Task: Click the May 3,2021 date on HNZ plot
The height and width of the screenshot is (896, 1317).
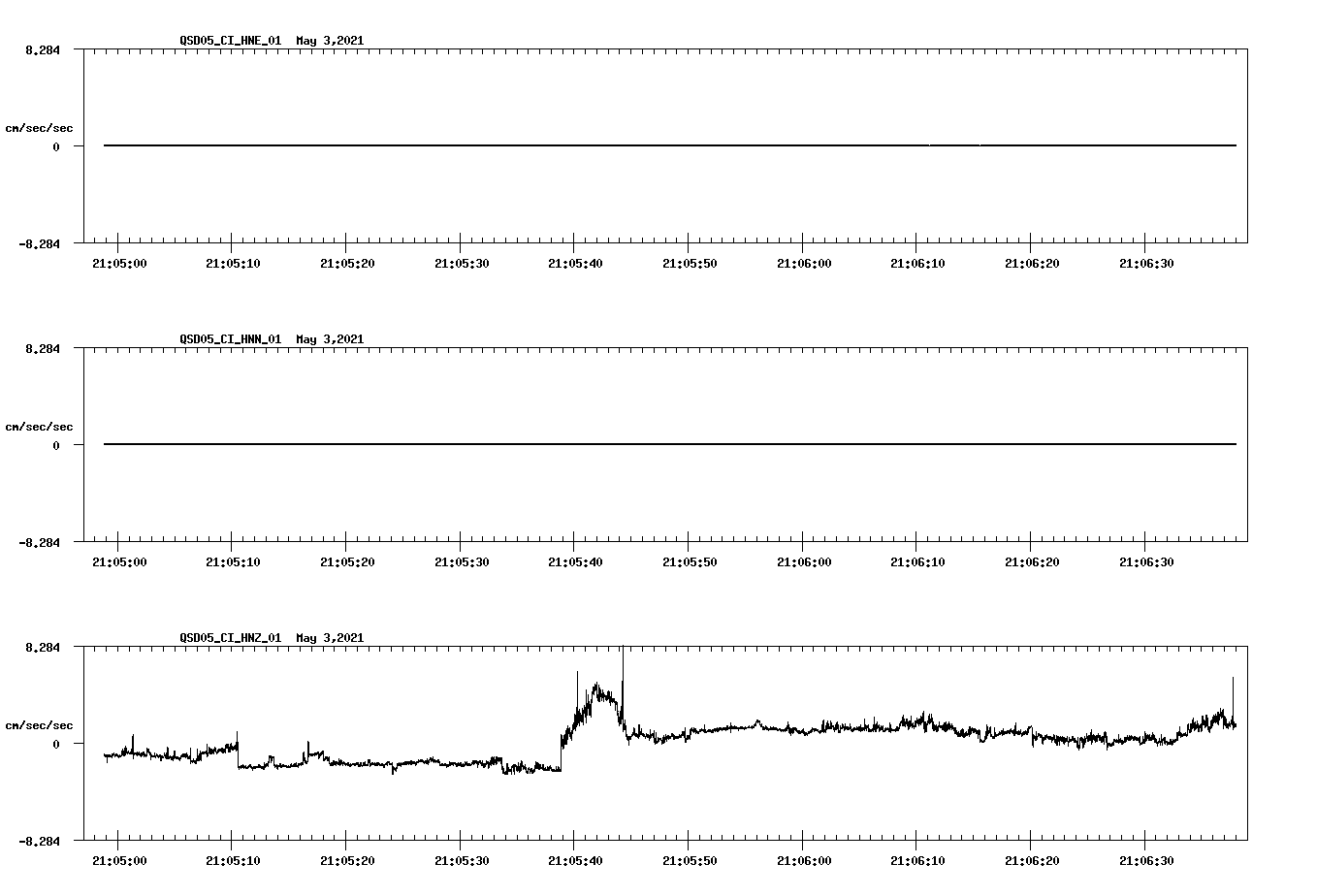Action: tap(330, 638)
